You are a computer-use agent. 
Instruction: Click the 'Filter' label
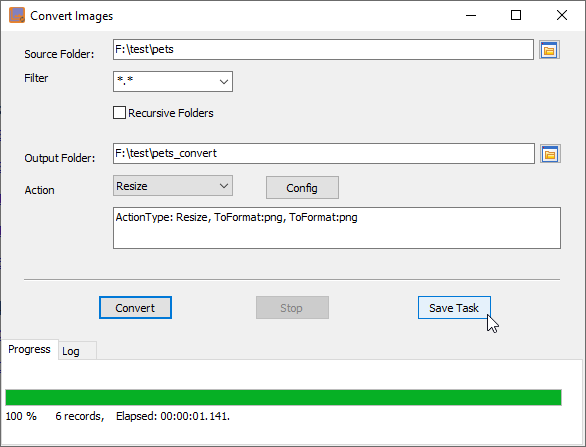tap(36, 78)
